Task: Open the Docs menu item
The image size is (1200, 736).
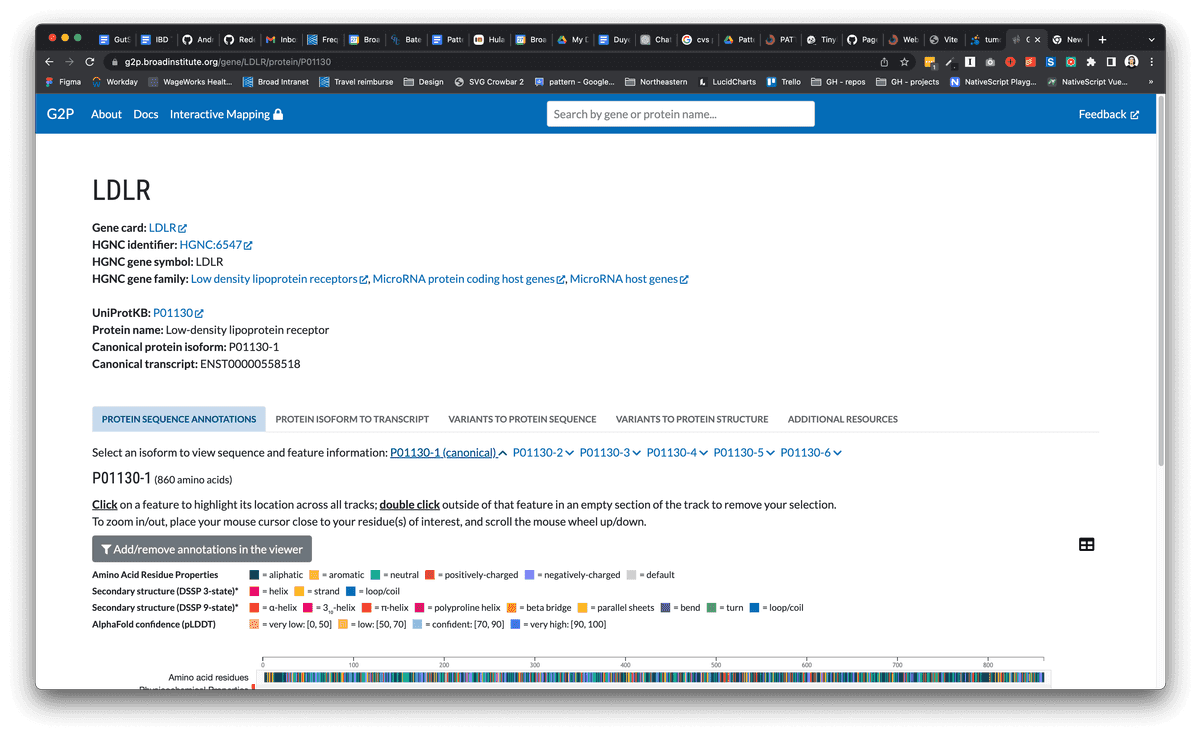Action: pos(146,114)
